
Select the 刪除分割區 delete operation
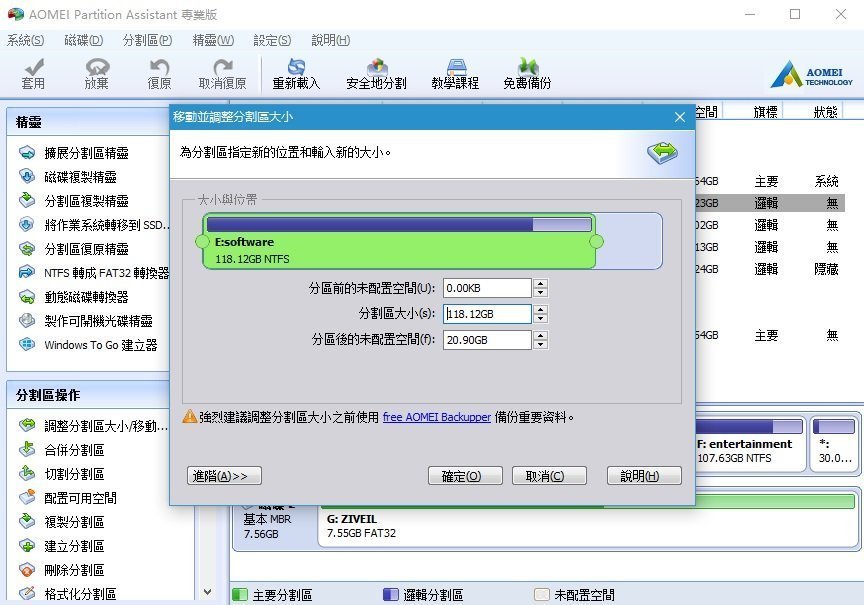click(74, 570)
